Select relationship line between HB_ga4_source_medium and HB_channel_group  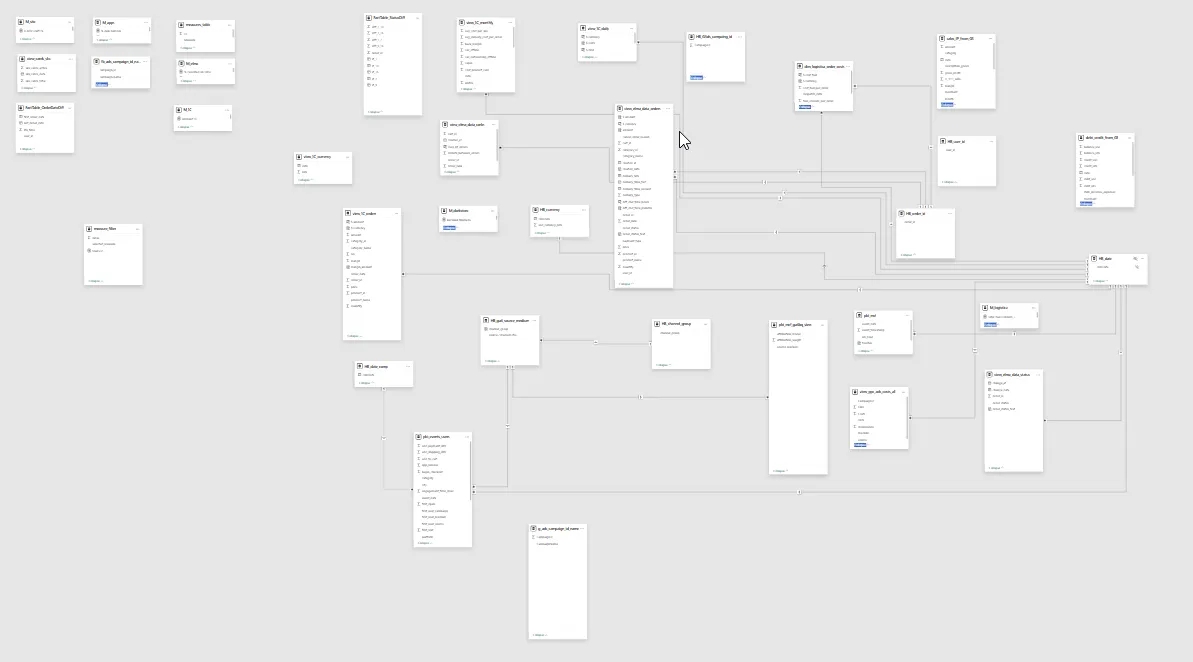click(x=596, y=342)
